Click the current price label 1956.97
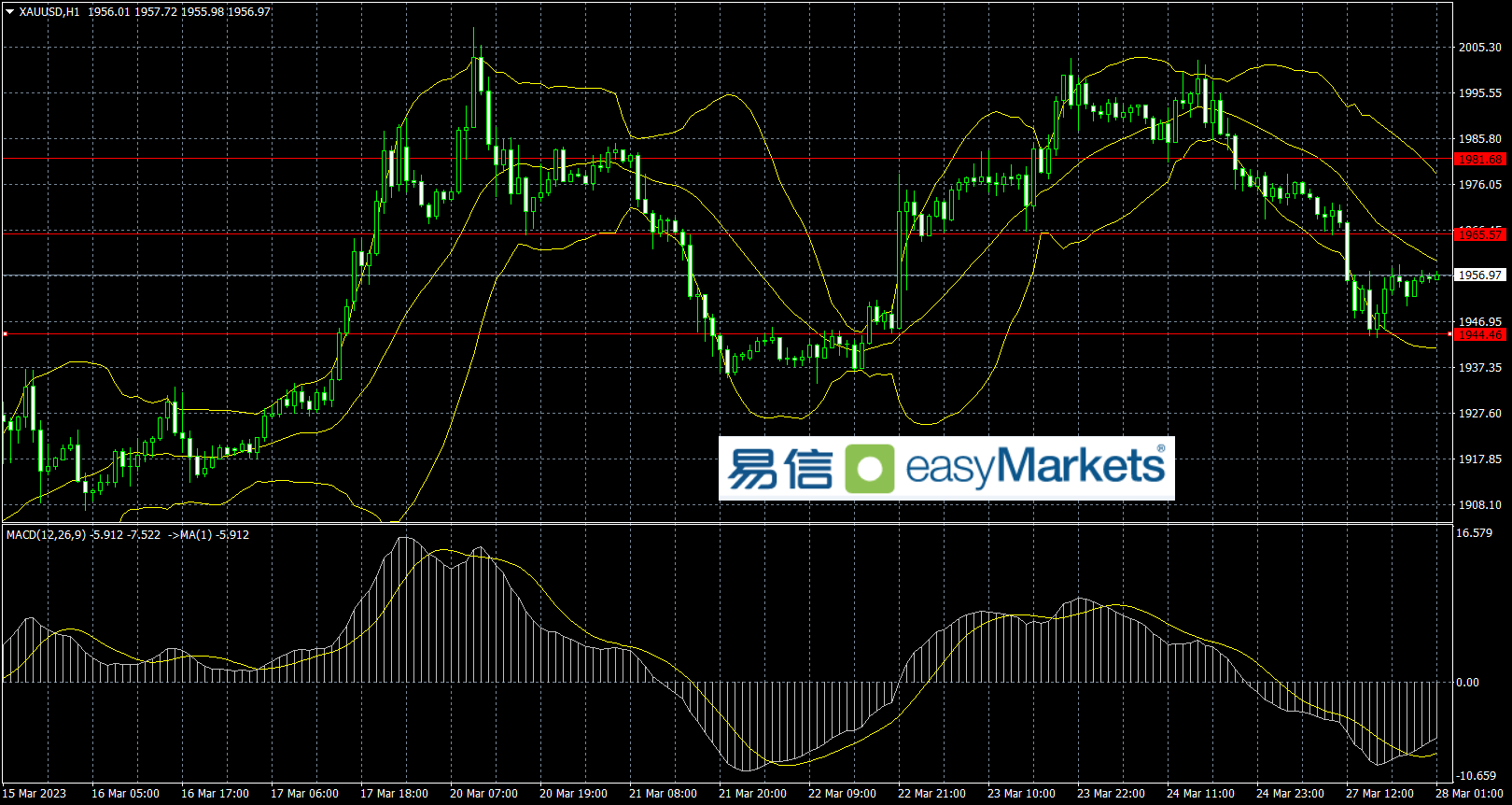The image size is (1512, 805). click(x=1480, y=275)
